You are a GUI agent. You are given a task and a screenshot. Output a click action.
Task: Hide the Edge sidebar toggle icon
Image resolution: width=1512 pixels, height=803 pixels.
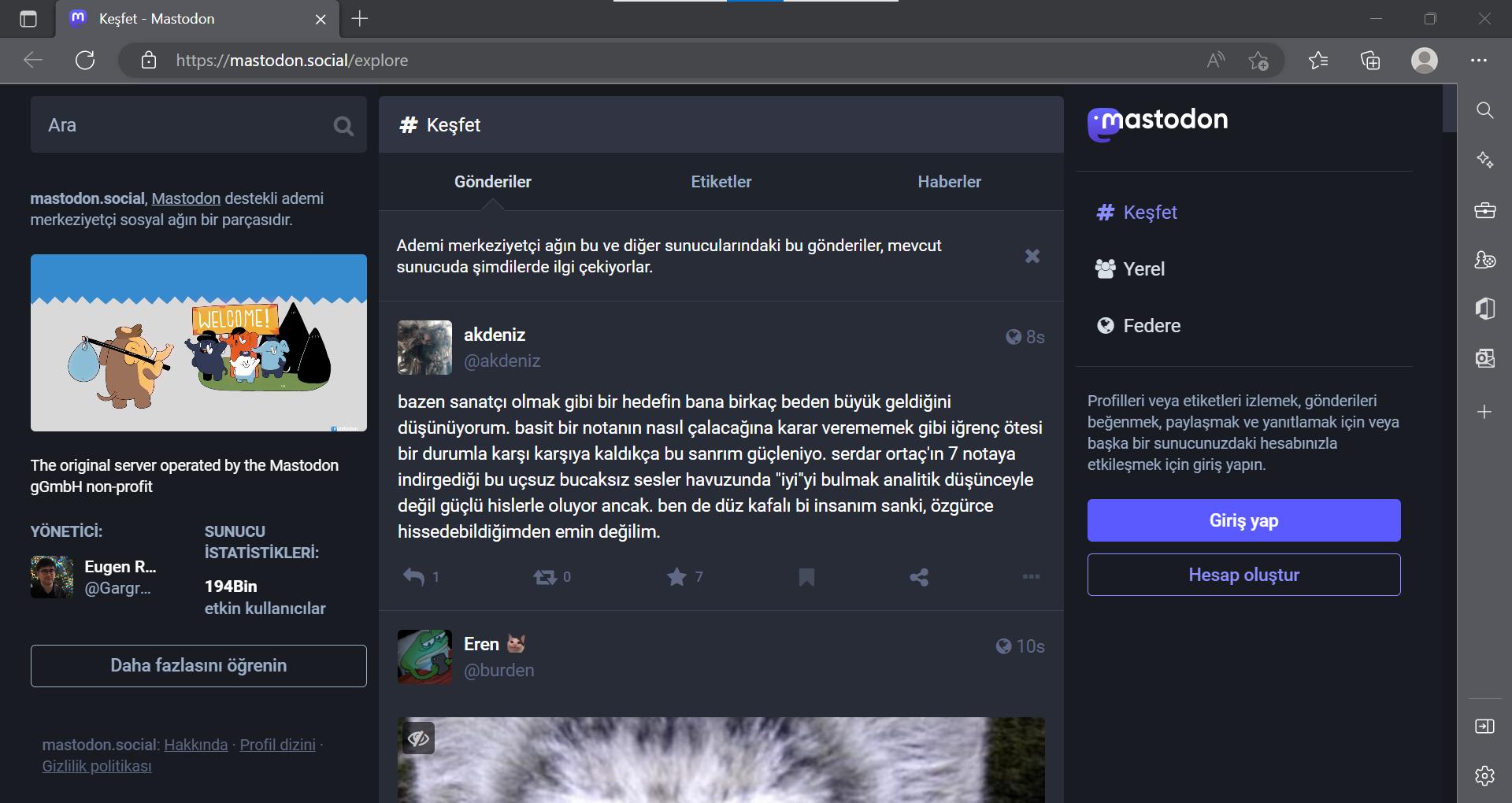1485,727
